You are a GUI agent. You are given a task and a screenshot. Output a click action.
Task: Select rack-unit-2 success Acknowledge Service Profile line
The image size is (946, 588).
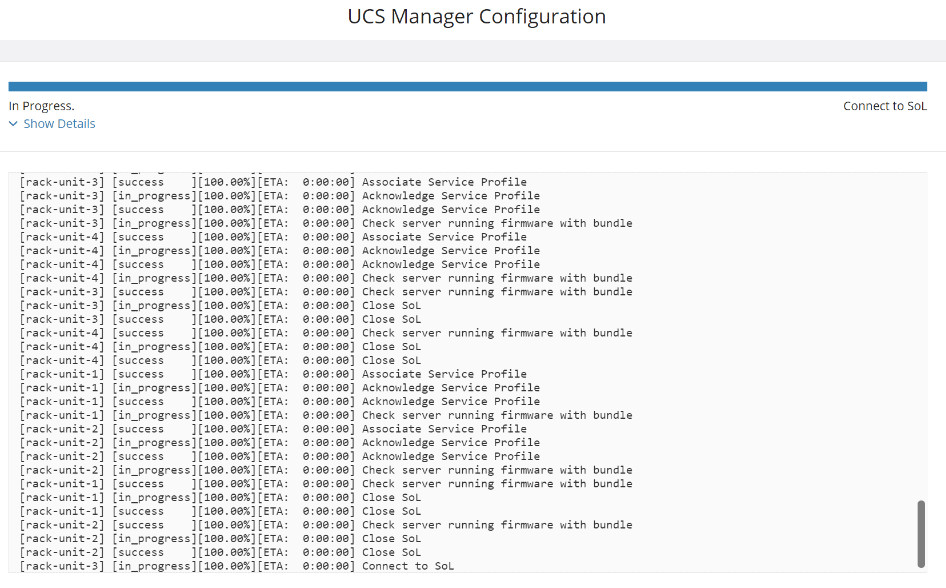(280, 457)
